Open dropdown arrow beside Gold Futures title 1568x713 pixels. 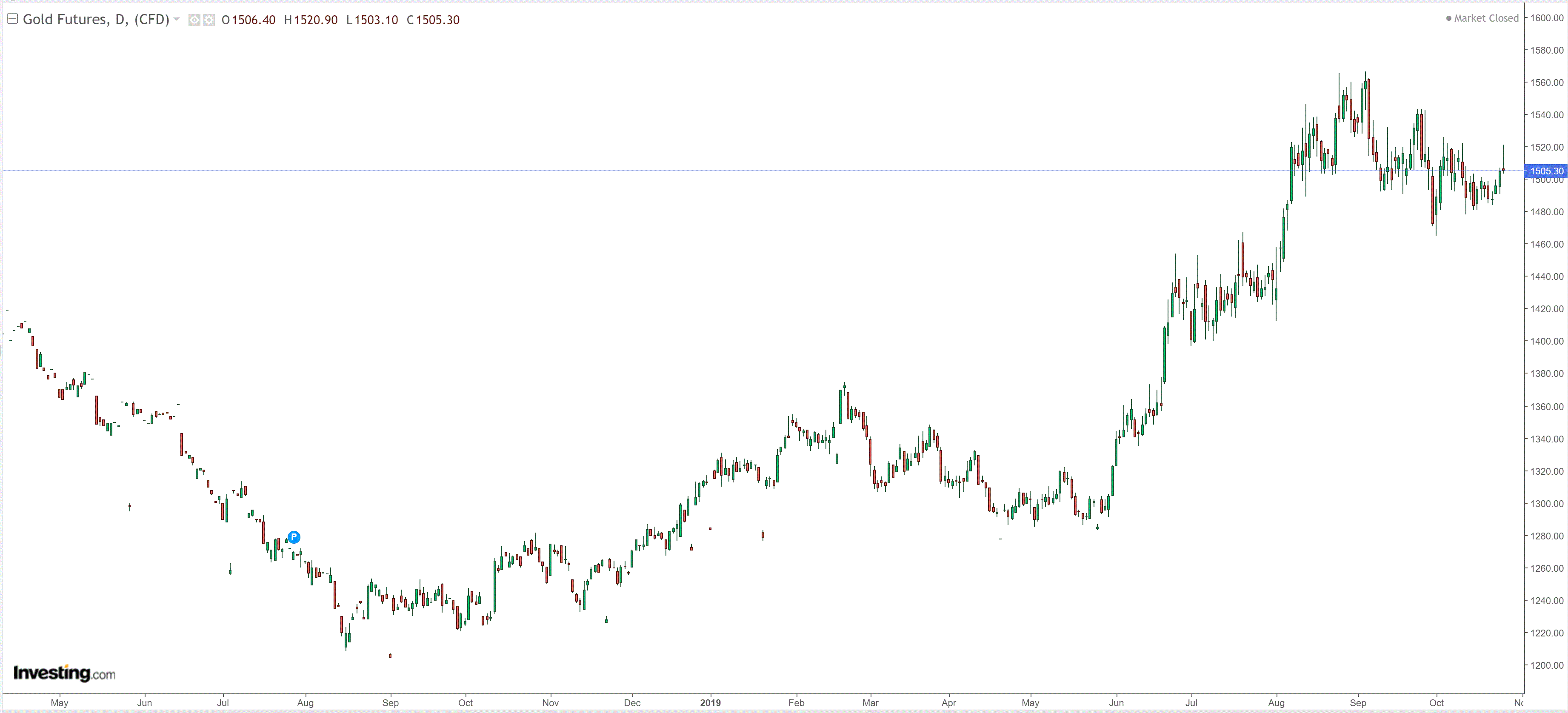[x=177, y=20]
